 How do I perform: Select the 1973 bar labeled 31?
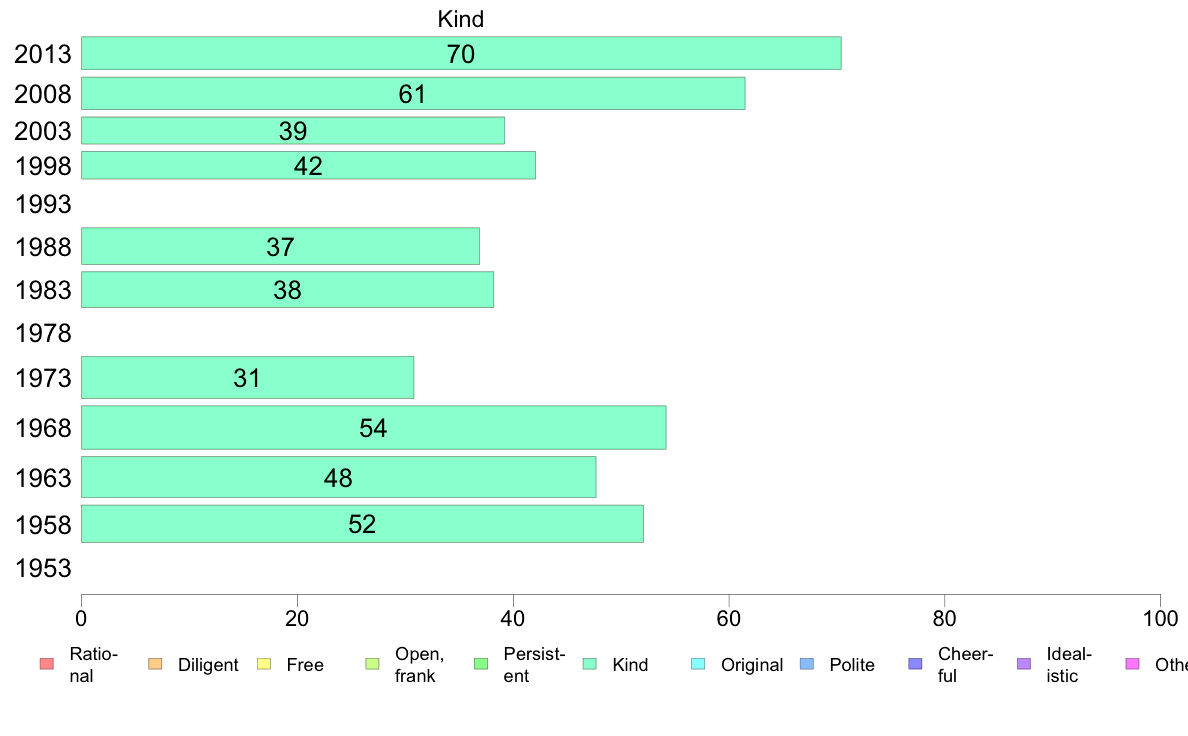pos(248,377)
